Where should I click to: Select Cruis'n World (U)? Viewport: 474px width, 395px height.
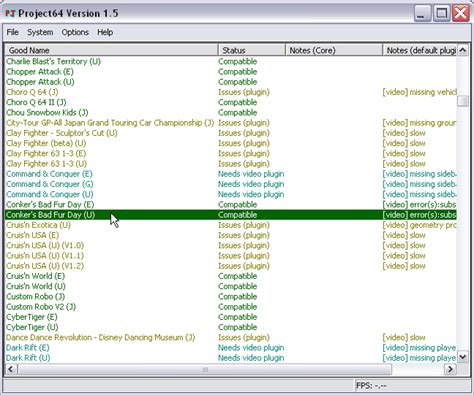coord(36,286)
